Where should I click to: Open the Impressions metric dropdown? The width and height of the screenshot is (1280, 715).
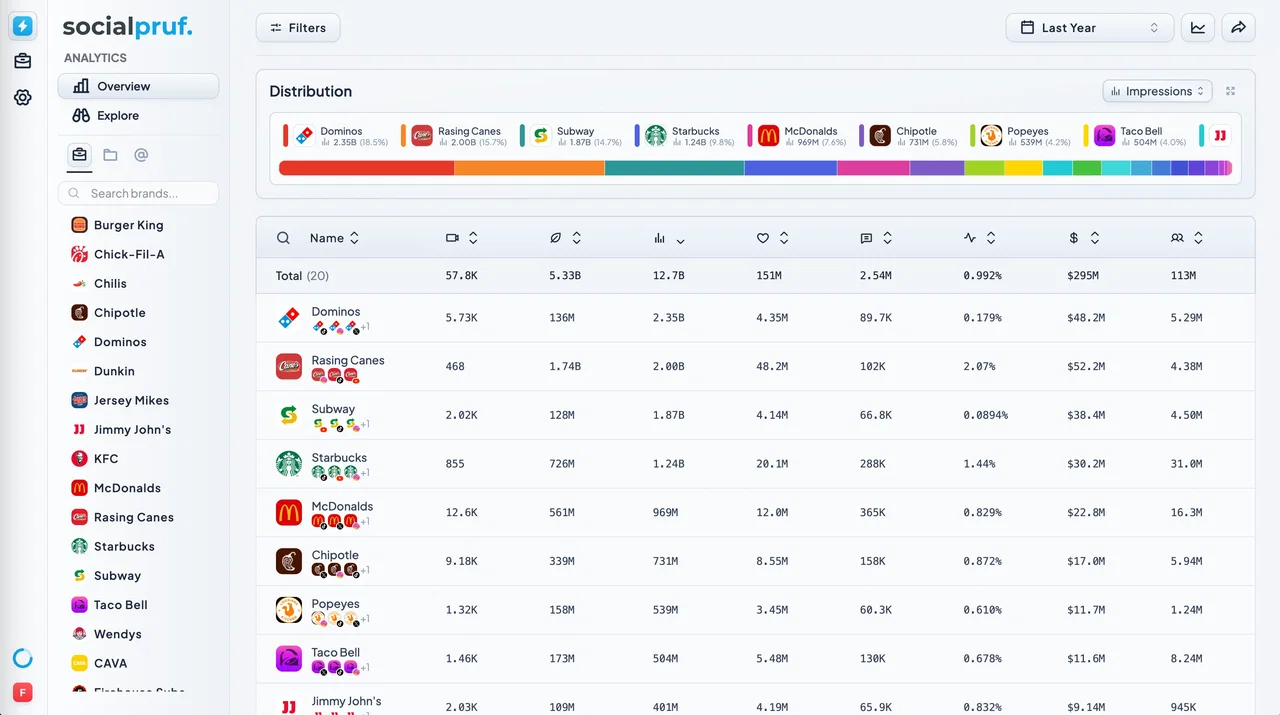(1158, 91)
